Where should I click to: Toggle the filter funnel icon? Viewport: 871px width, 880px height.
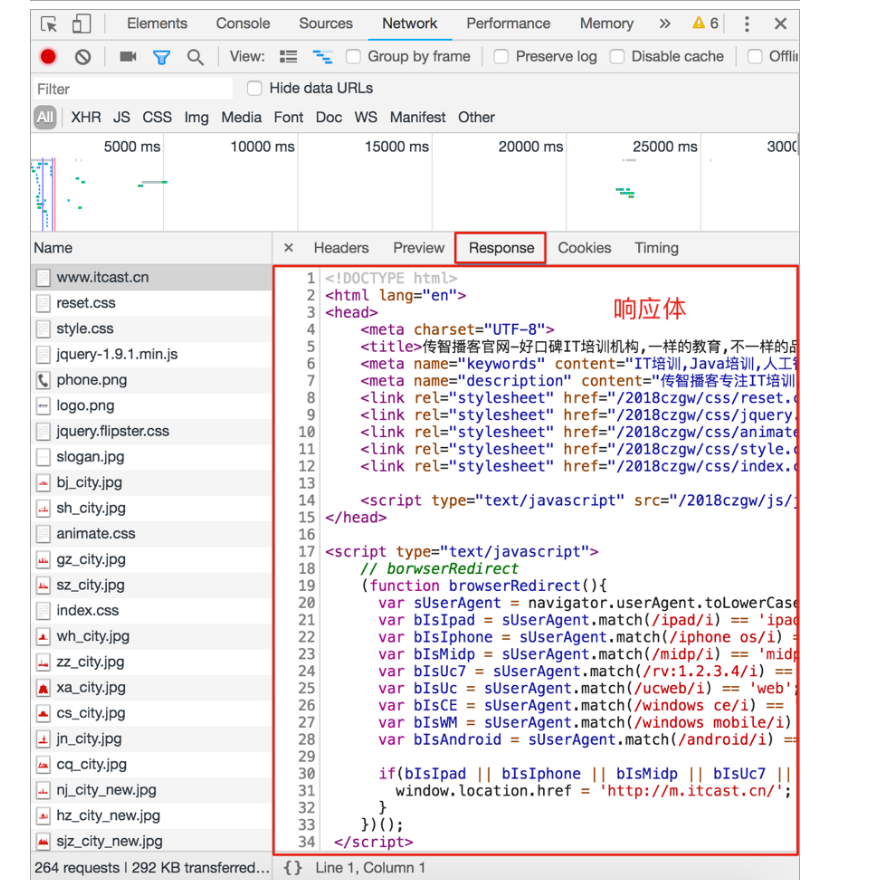162,57
